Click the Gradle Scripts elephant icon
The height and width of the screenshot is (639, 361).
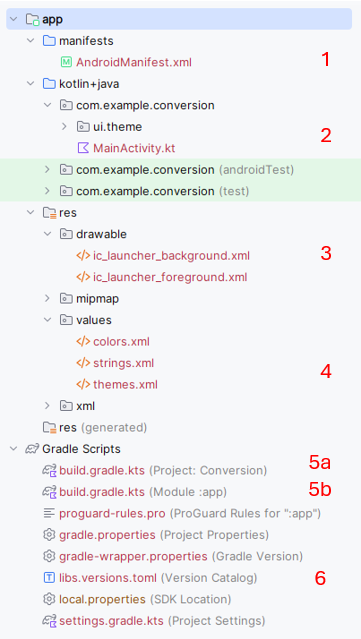pyautogui.click(x=32, y=449)
